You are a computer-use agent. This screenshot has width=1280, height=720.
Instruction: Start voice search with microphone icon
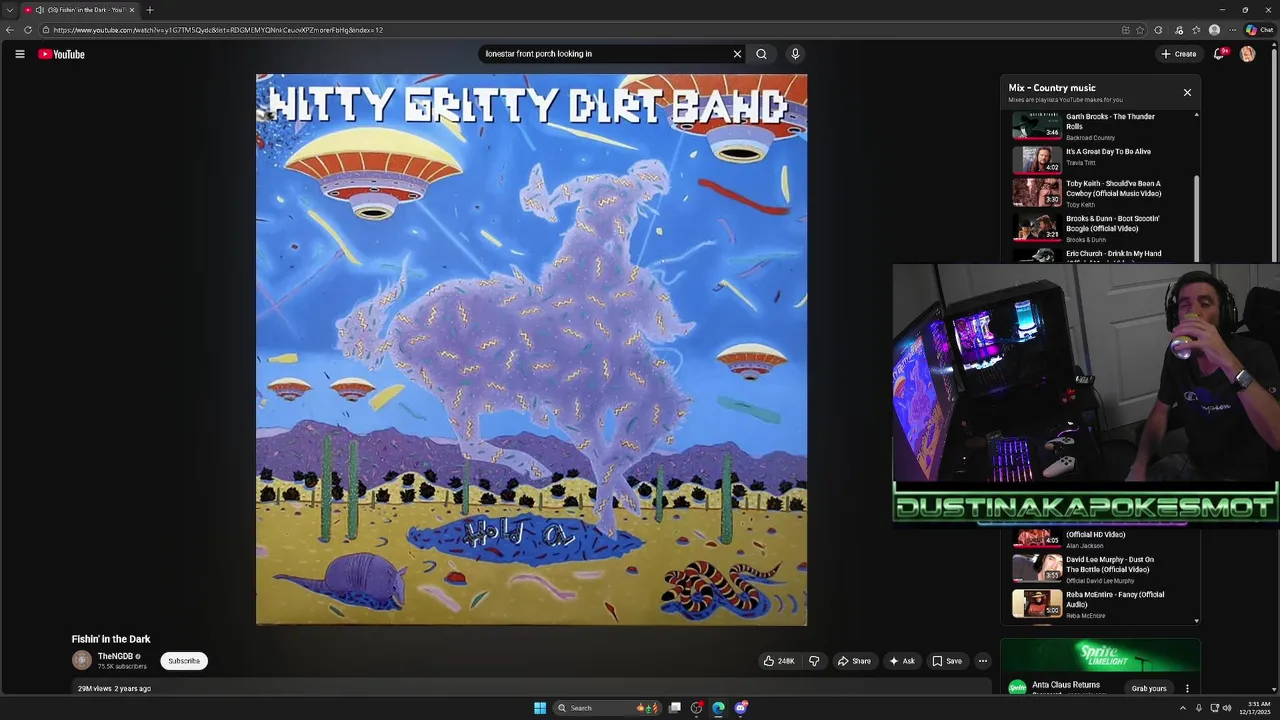point(795,54)
